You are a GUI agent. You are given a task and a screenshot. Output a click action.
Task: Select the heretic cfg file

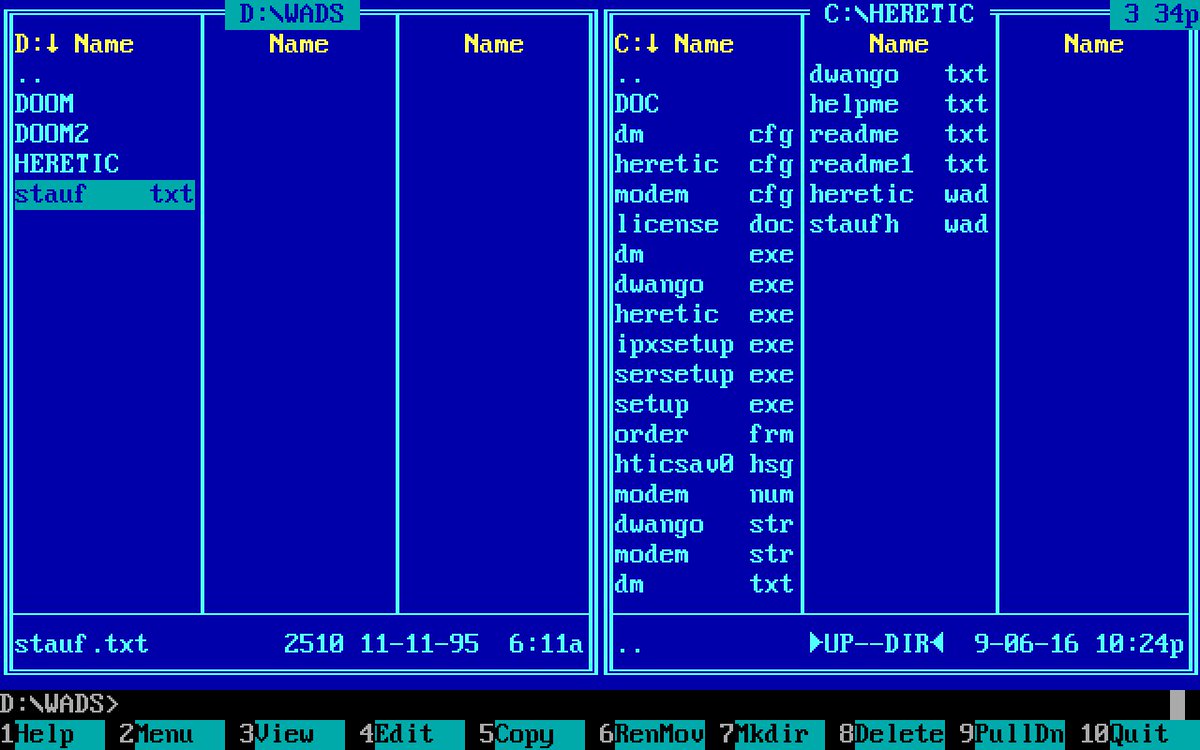pyautogui.click(x=704, y=164)
